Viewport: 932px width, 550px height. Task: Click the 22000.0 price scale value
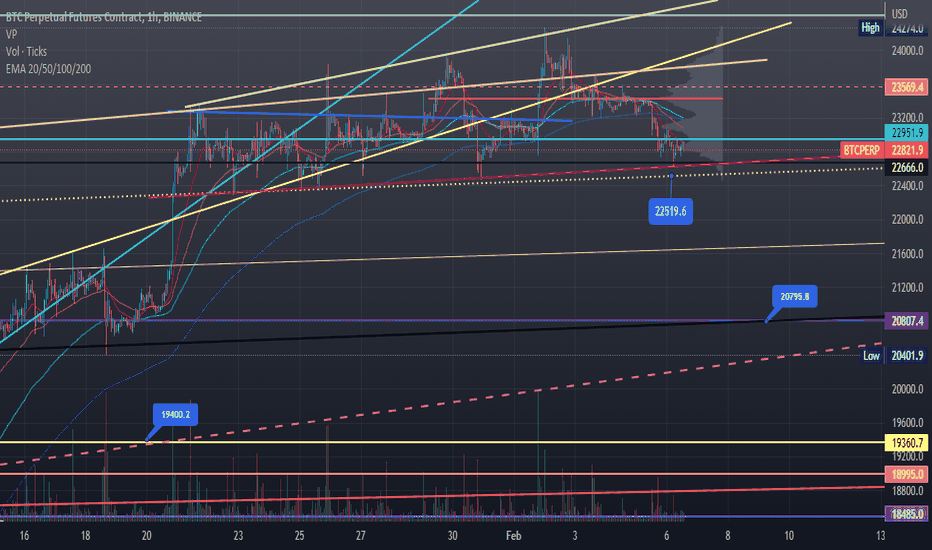tap(907, 220)
